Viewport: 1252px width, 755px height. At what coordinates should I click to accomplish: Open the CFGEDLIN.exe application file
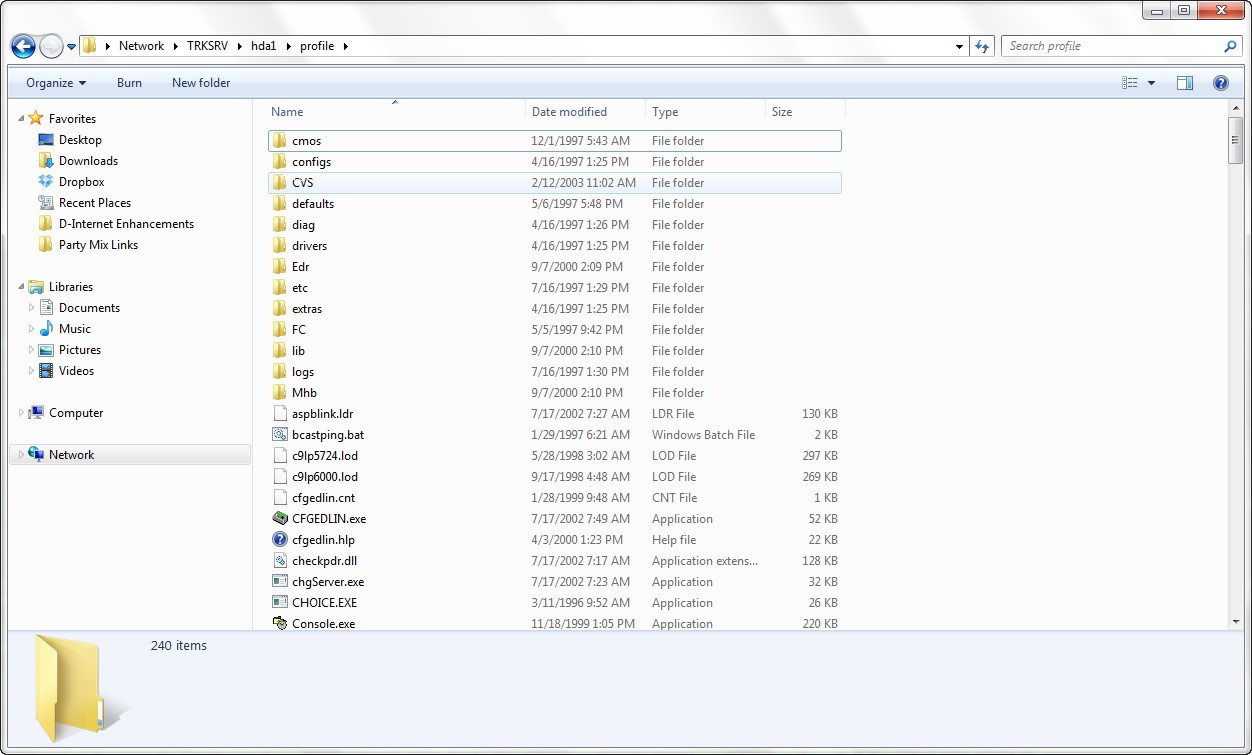coord(329,519)
